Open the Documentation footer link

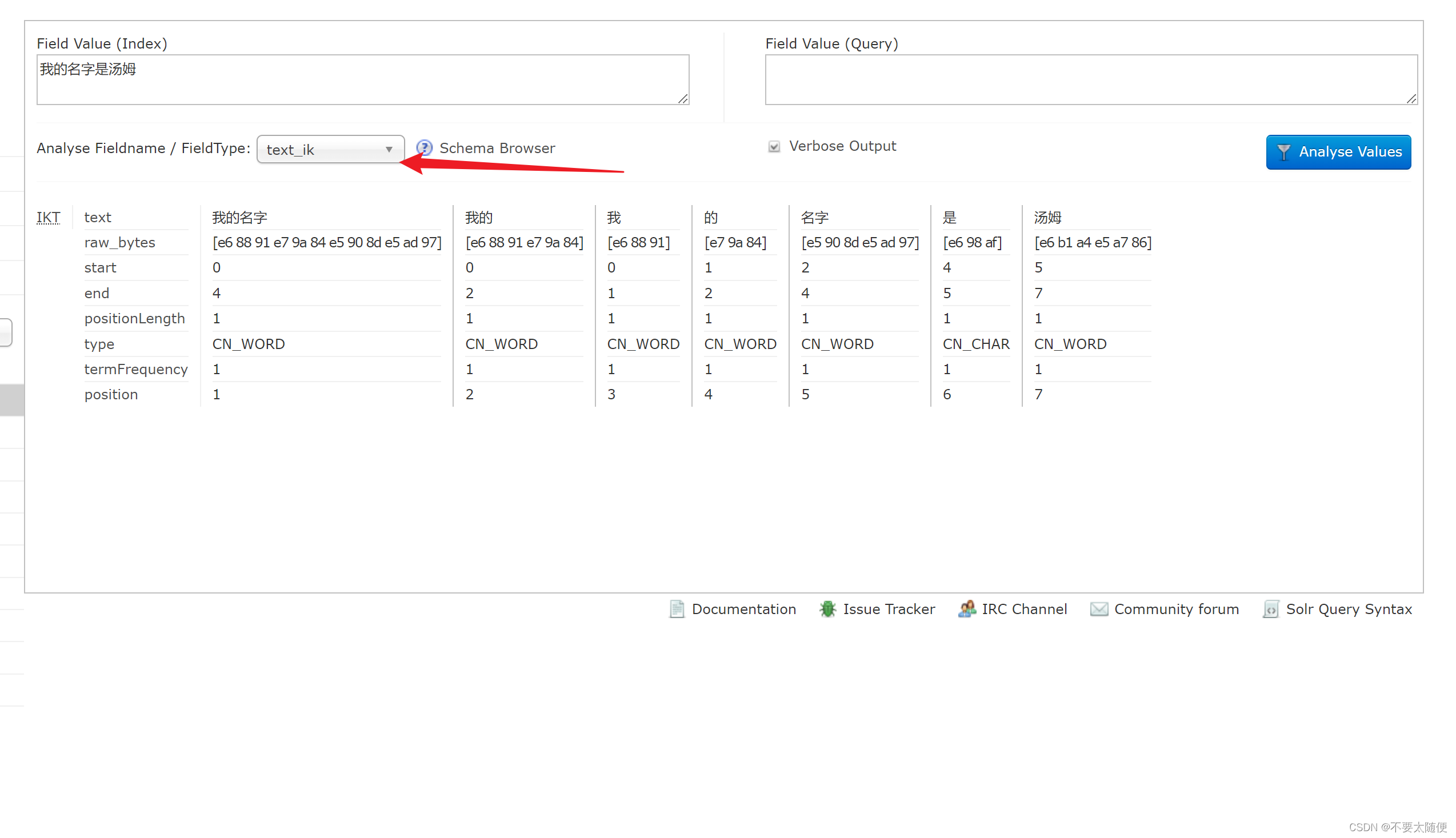(x=745, y=609)
